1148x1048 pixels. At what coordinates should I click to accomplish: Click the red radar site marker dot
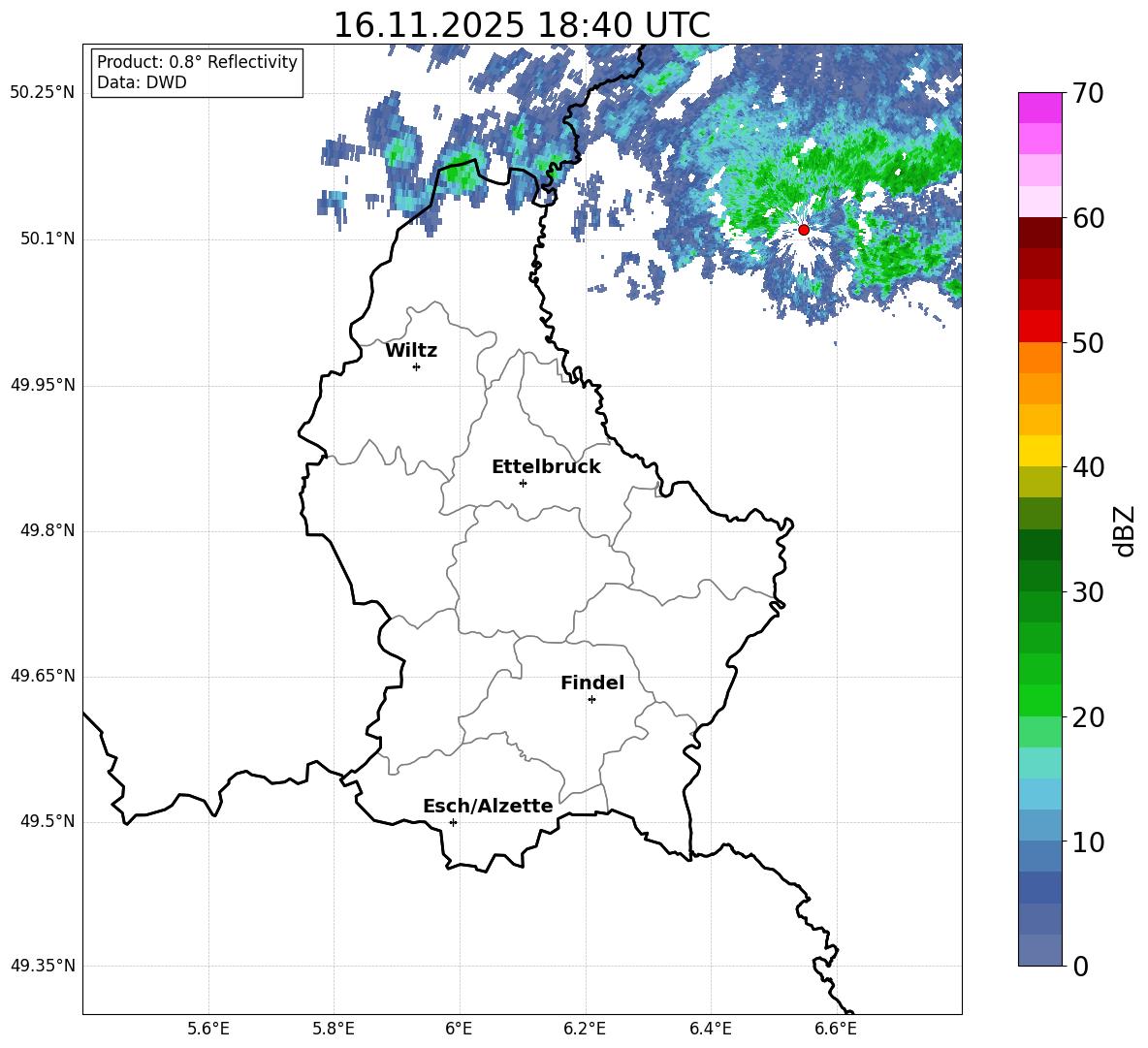[803, 230]
